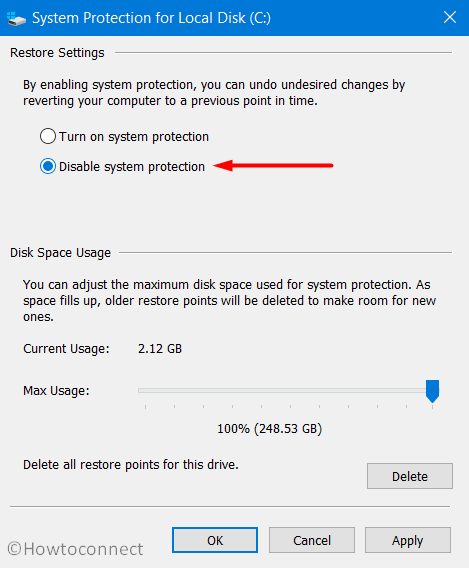The width and height of the screenshot is (469, 568).
Task: Close the System Protection dialog
Action: tap(450, 17)
